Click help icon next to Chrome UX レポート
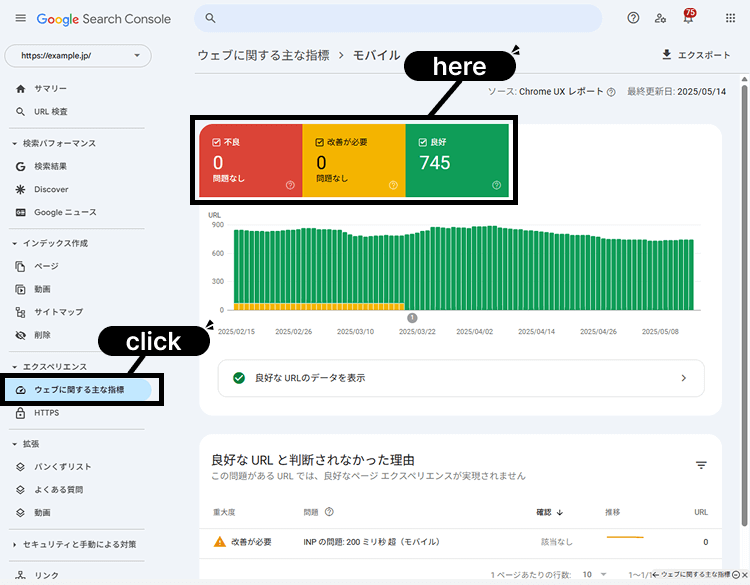Viewport: 750px width, 585px height. [611, 92]
